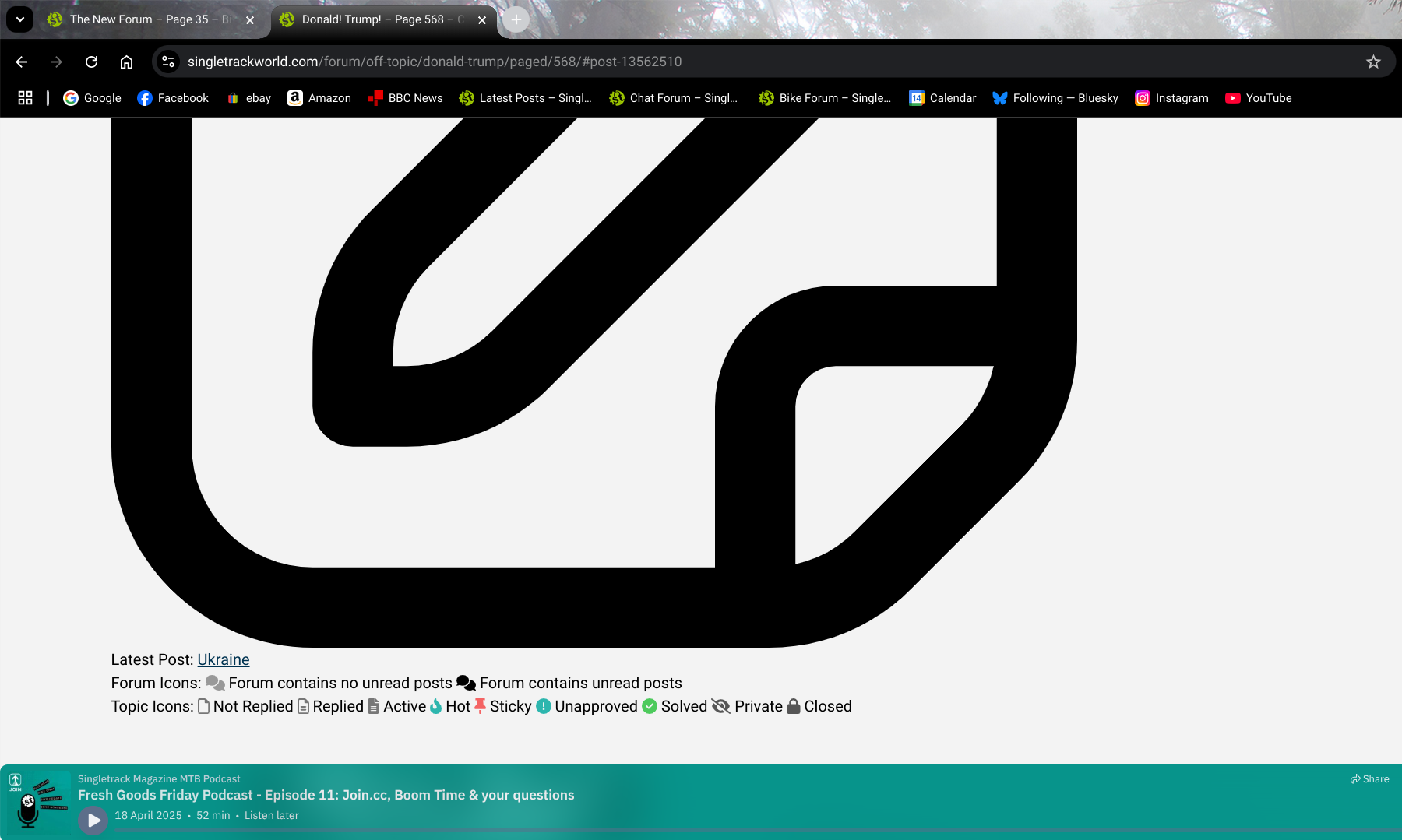Bookmark this page with the star icon
The height and width of the screenshot is (840, 1402).
pos(1373,62)
